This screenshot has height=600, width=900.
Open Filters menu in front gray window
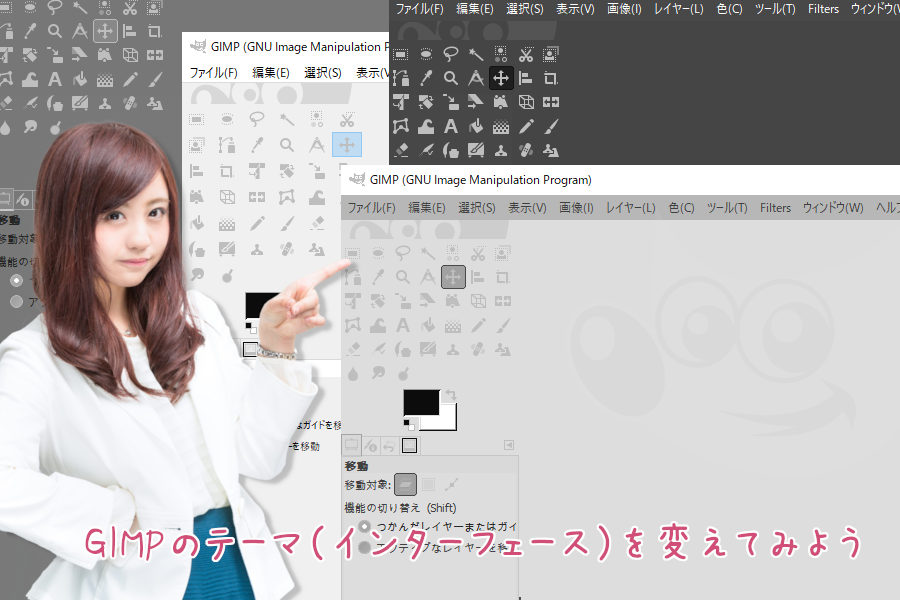(x=775, y=208)
